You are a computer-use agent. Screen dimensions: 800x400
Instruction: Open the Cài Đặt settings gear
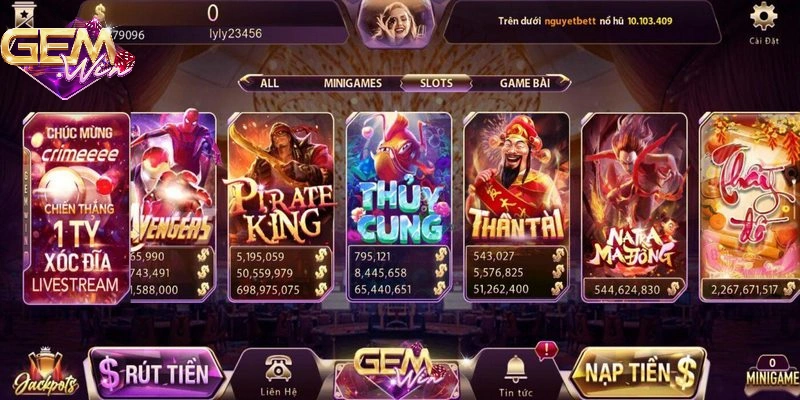click(x=764, y=22)
